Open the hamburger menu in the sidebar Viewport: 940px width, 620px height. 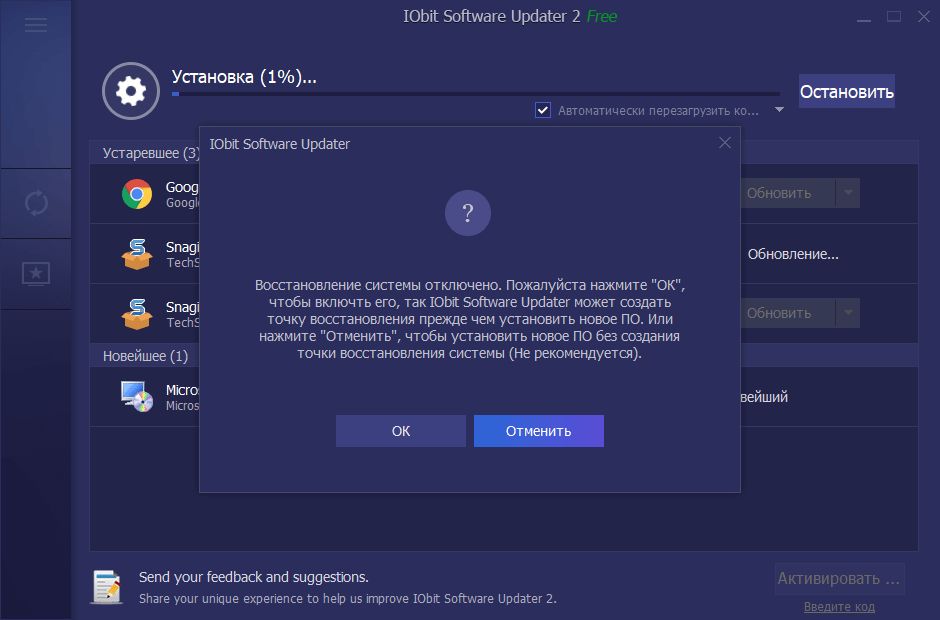pyautogui.click(x=36, y=25)
